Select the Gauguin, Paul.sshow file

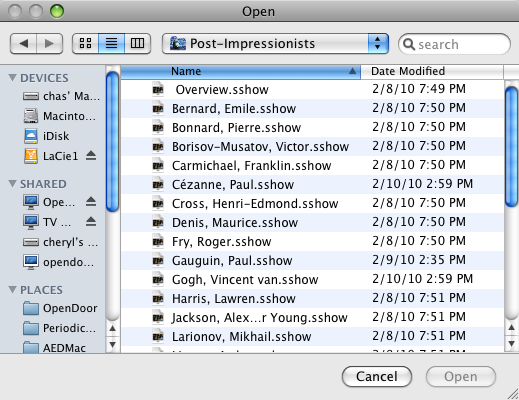pos(312,260)
